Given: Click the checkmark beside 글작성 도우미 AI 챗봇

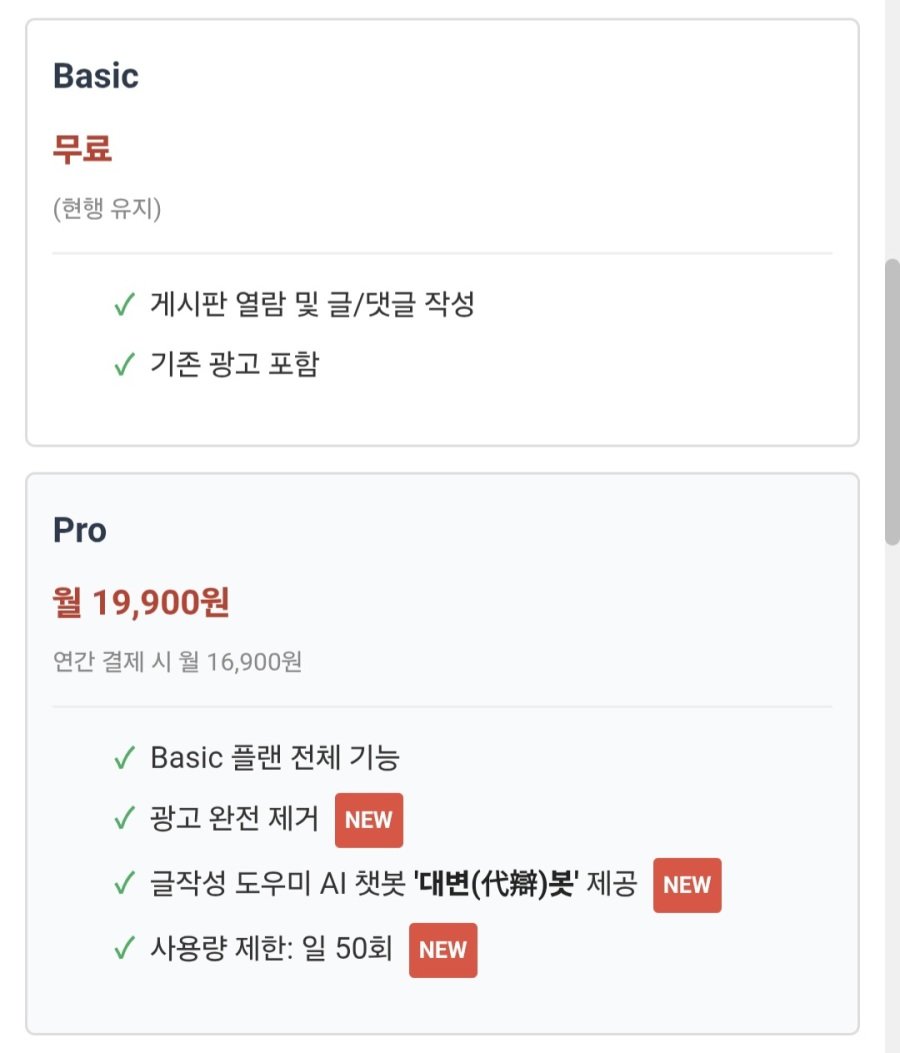Looking at the screenshot, I should click(x=124, y=885).
